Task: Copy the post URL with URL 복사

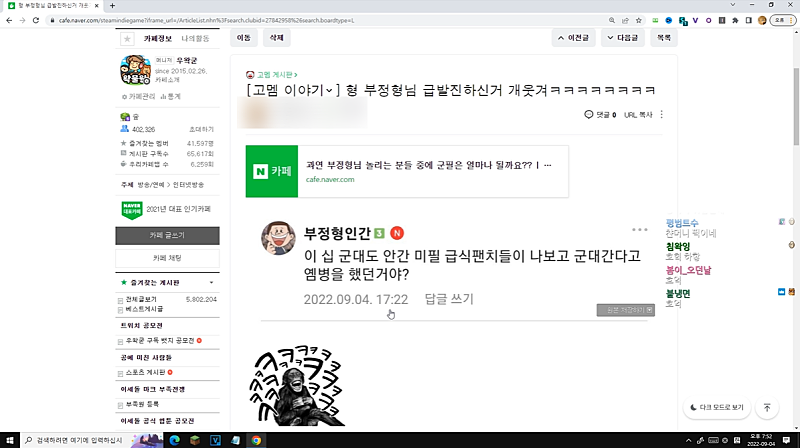Action: [638, 115]
